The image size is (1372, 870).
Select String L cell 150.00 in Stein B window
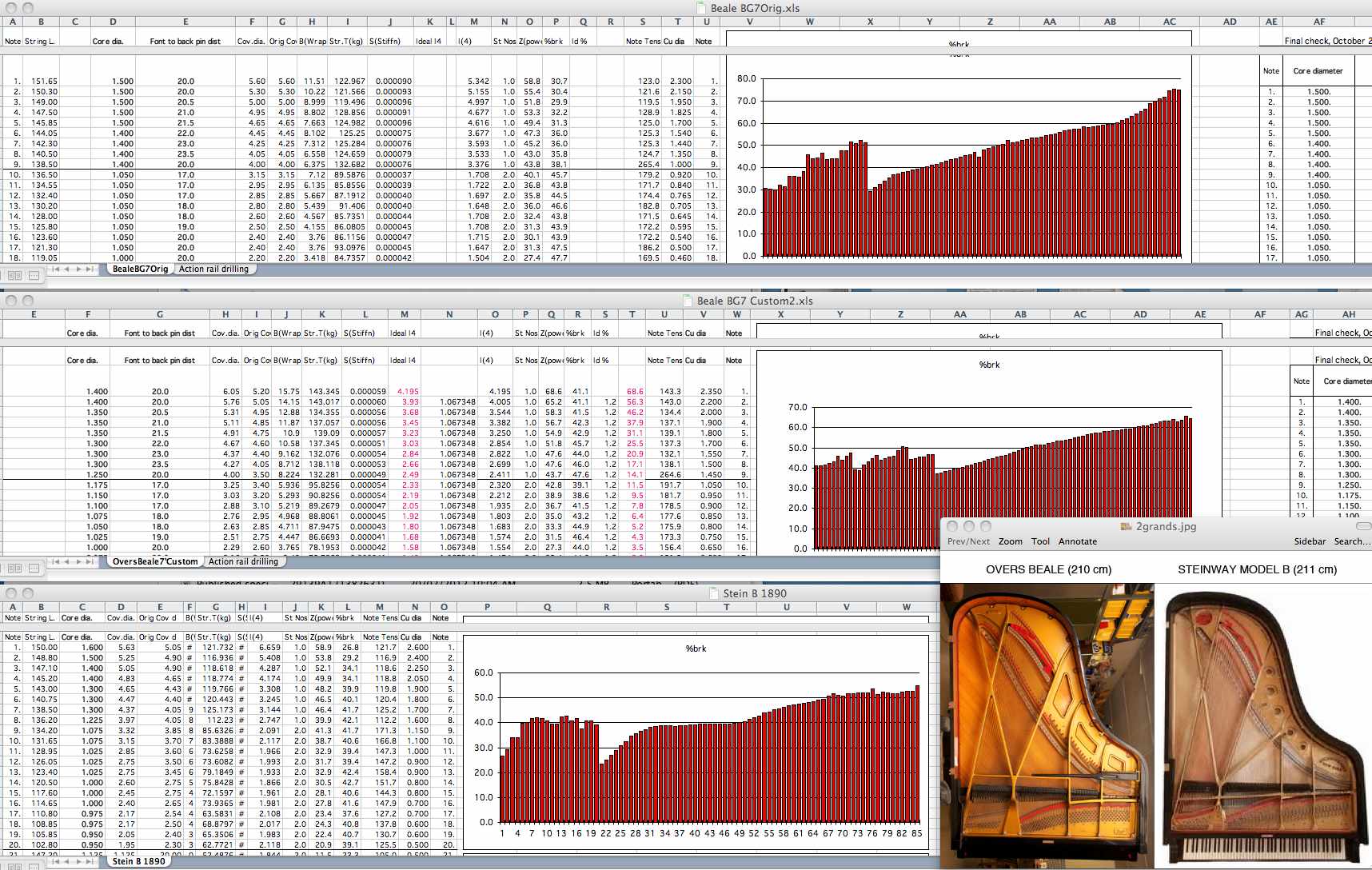42,648
